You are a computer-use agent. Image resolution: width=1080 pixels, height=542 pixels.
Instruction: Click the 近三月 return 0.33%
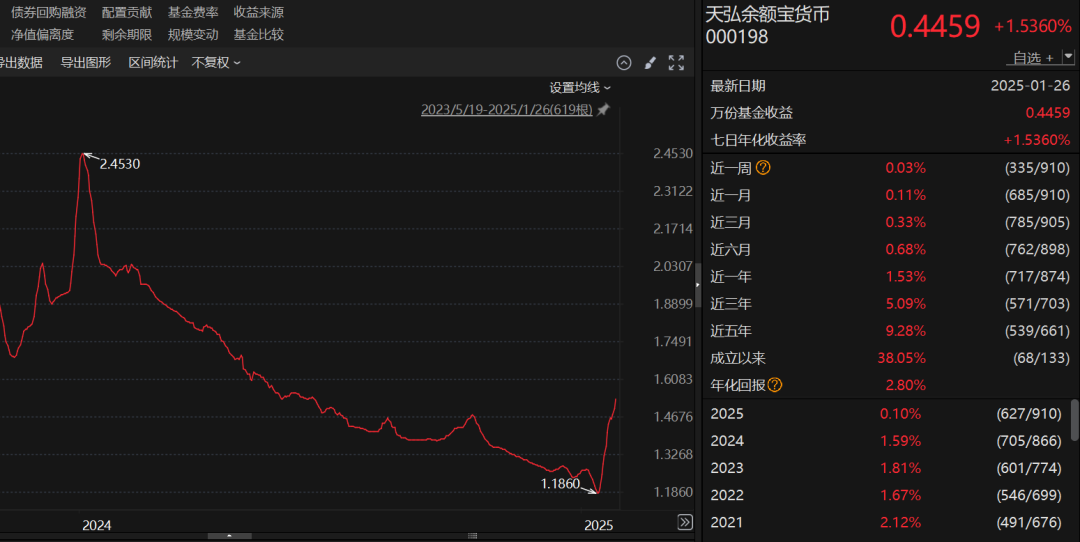click(x=906, y=222)
